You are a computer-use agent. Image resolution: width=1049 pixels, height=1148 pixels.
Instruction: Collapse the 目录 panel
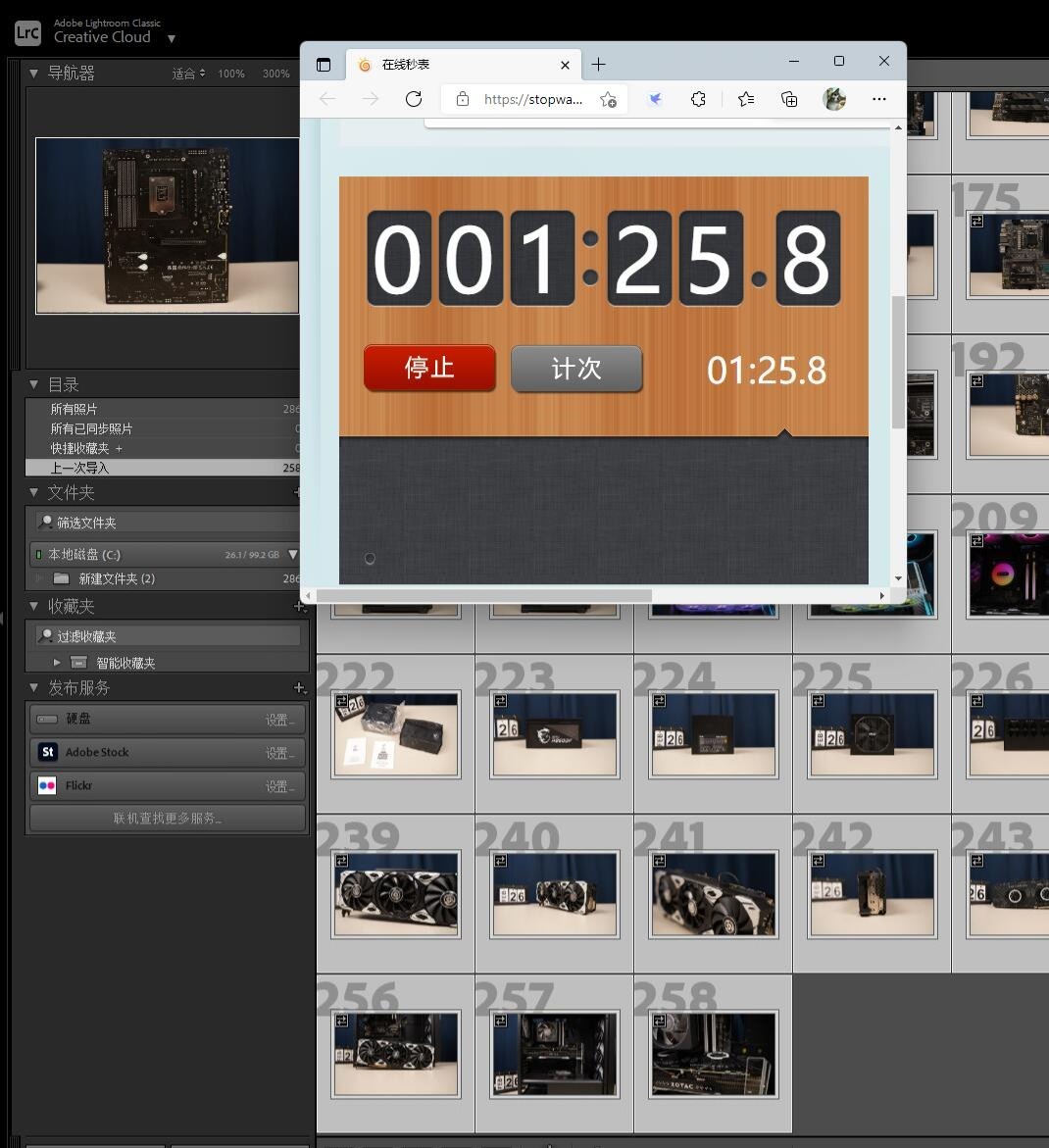click(33, 384)
